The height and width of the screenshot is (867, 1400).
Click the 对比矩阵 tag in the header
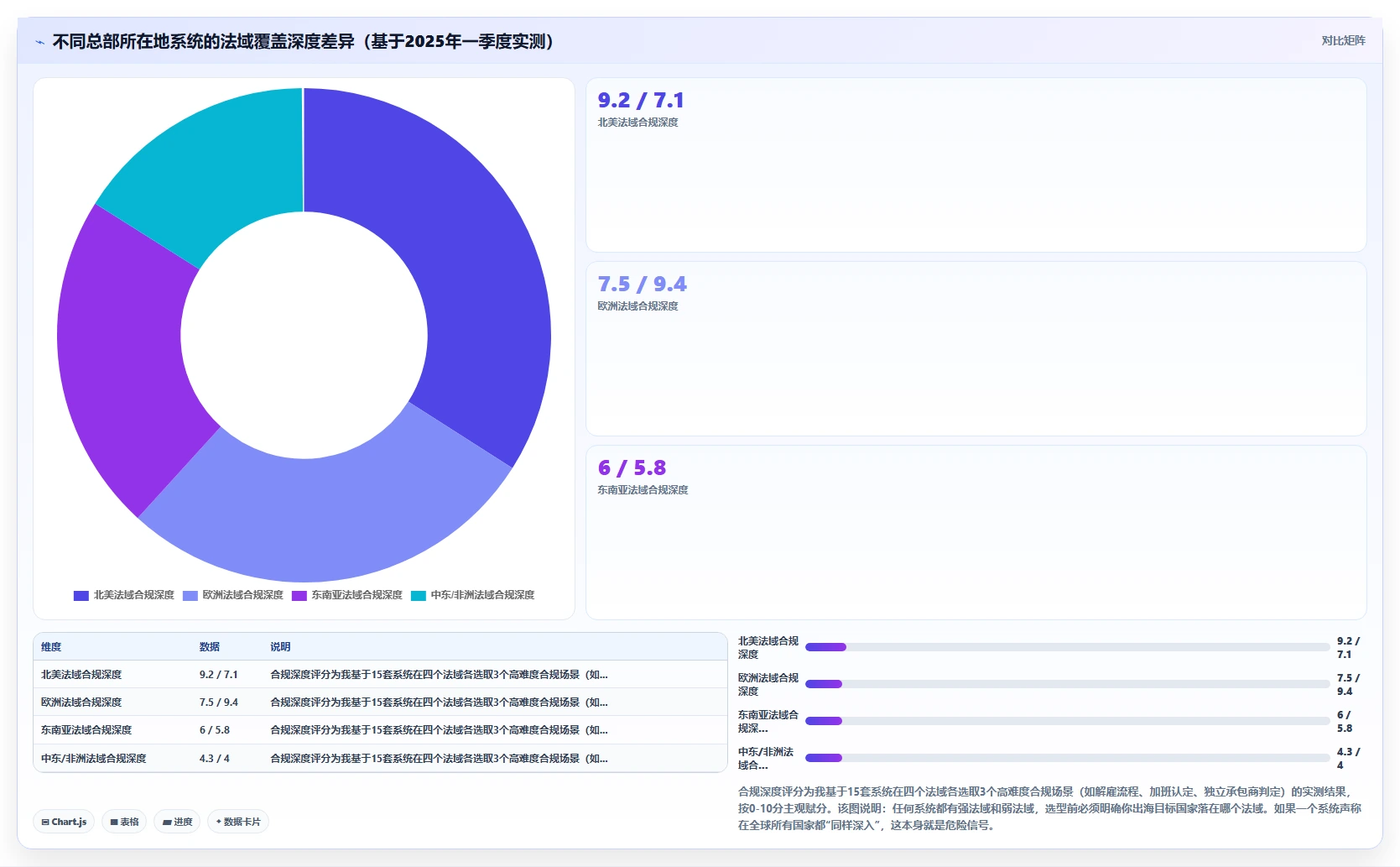[1343, 40]
